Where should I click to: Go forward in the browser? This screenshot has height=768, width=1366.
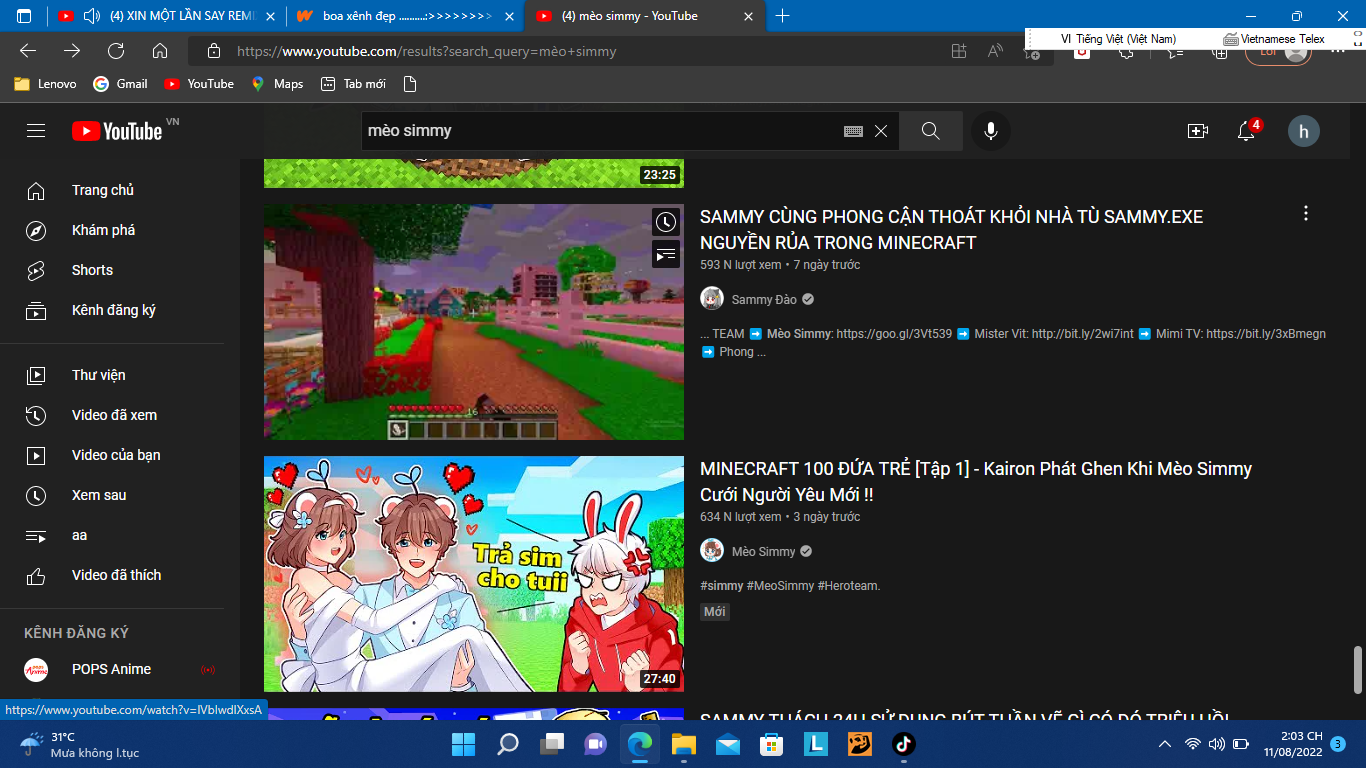click(72, 51)
